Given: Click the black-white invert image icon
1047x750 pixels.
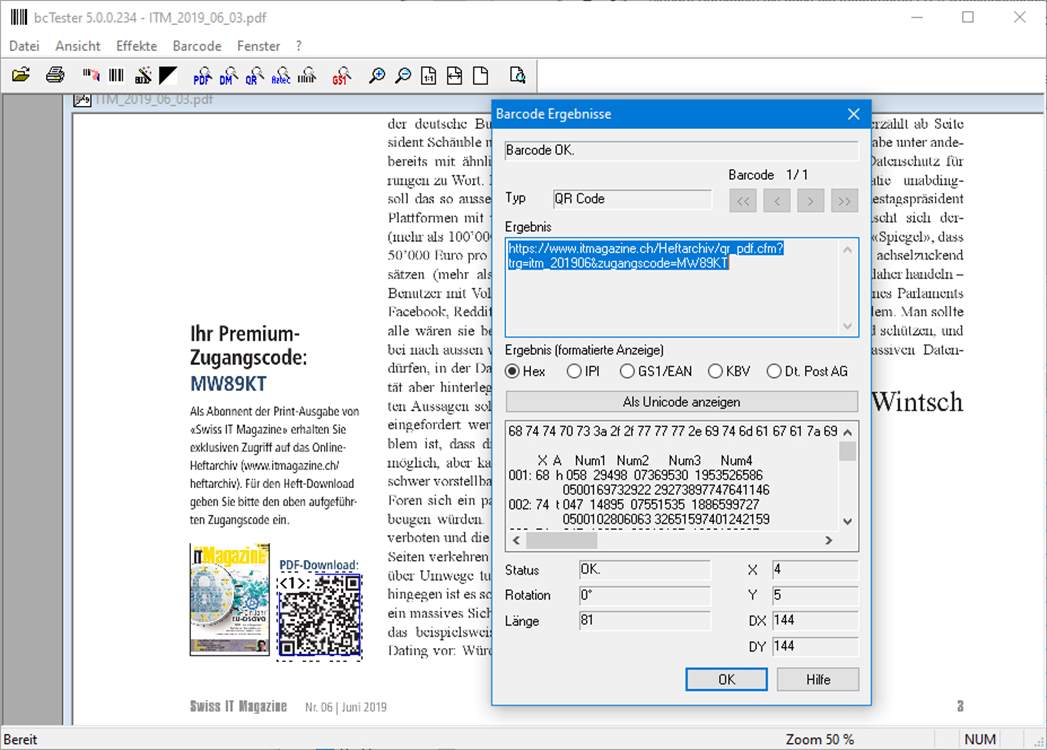Looking at the screenshot, I should [x=168, y=75].
